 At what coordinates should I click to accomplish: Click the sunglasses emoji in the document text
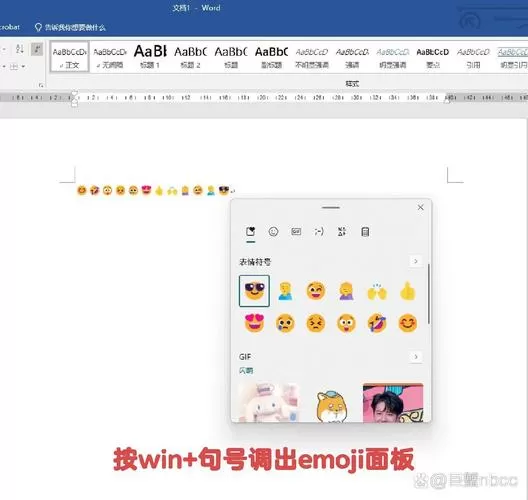tap(224, 191)
